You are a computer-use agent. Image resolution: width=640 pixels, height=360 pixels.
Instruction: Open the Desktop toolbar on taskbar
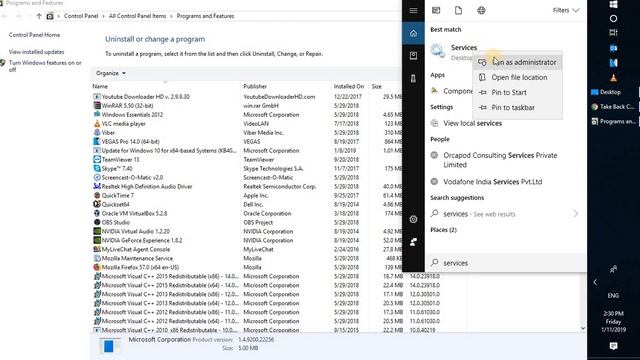click(607, 92)
